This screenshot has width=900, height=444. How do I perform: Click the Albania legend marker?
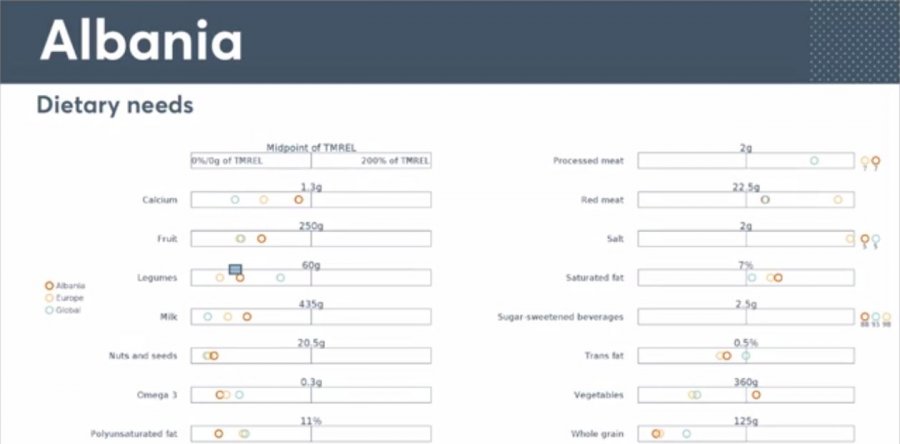pyautogui.click(x=50, y=286)
